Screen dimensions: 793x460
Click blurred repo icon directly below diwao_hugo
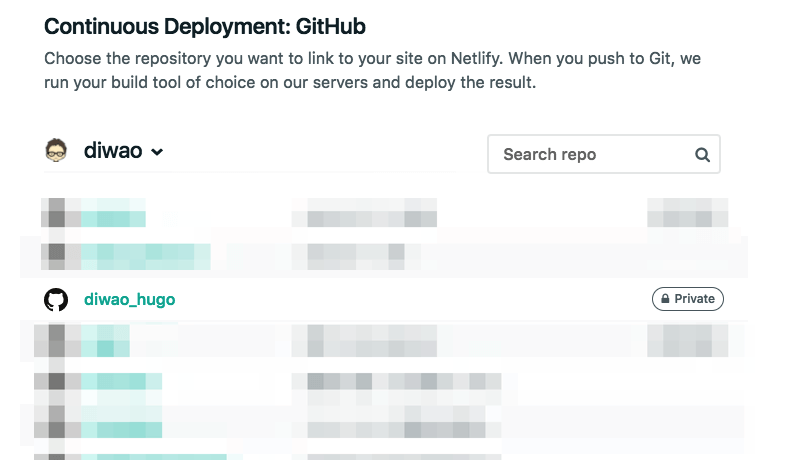(x=56, y=342)
